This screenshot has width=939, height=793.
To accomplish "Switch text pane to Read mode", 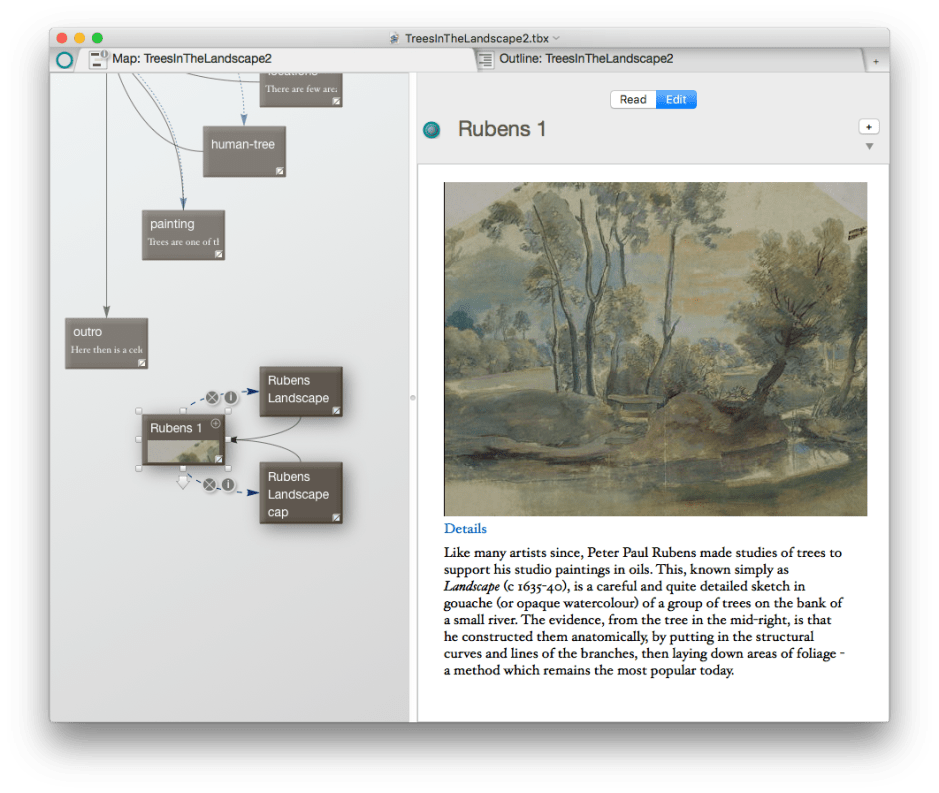I will (x=633, y=100).
